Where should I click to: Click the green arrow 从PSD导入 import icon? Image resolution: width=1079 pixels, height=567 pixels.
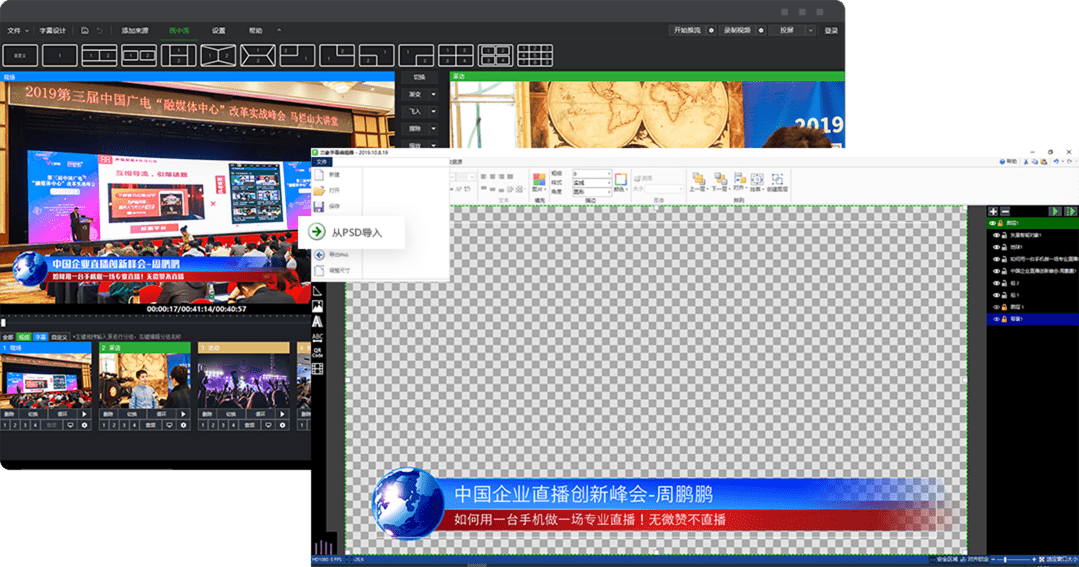[x=317, y=232]
